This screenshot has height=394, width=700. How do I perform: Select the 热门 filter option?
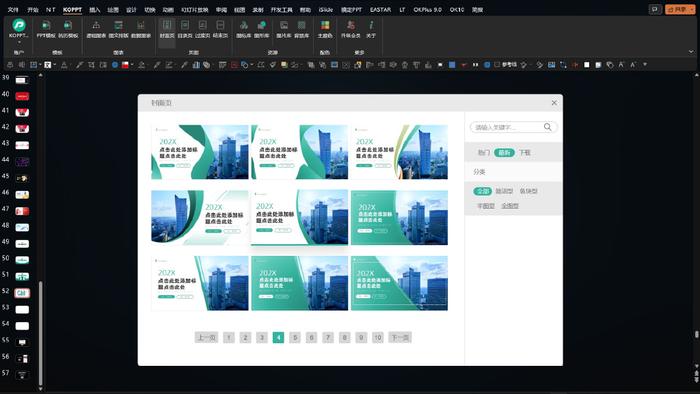484,153
